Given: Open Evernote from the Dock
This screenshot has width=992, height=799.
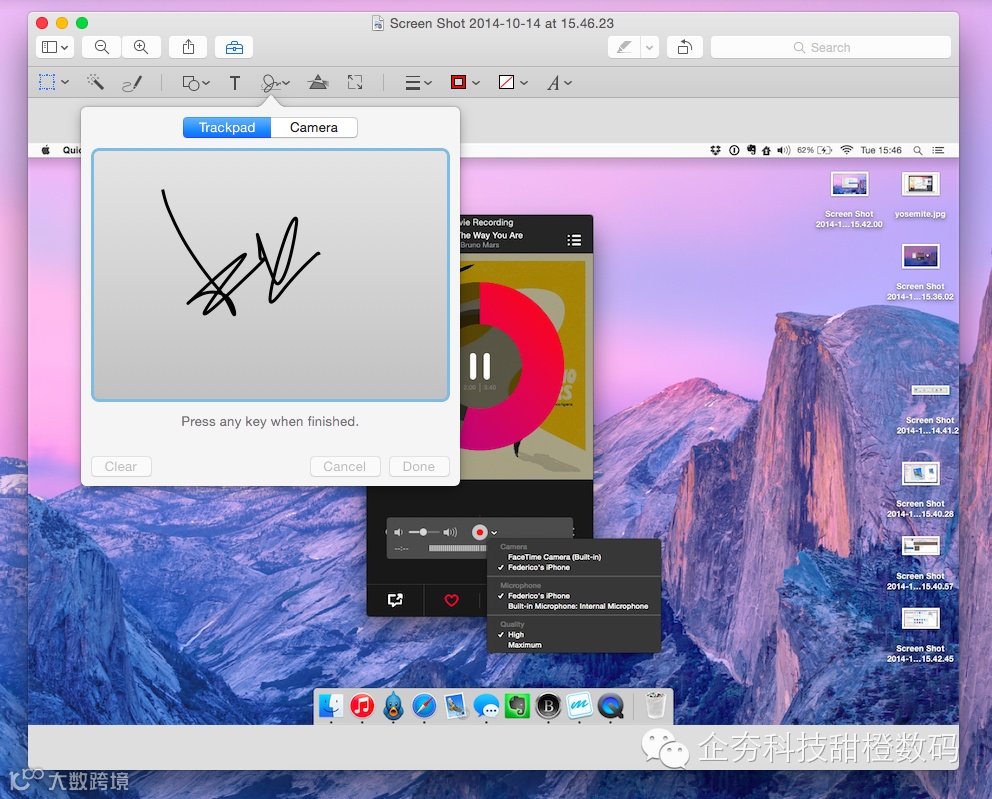Looking at the screenshot, I should pyautogui.click(x=517, y=706).
